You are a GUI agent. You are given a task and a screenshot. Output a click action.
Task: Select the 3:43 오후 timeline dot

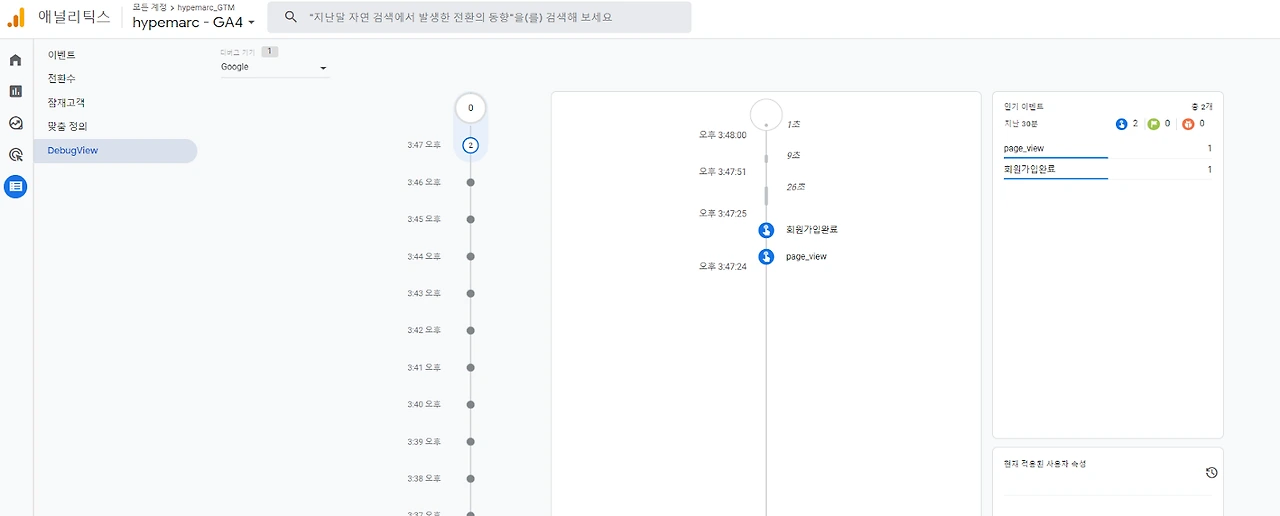(x=471, y=293)
